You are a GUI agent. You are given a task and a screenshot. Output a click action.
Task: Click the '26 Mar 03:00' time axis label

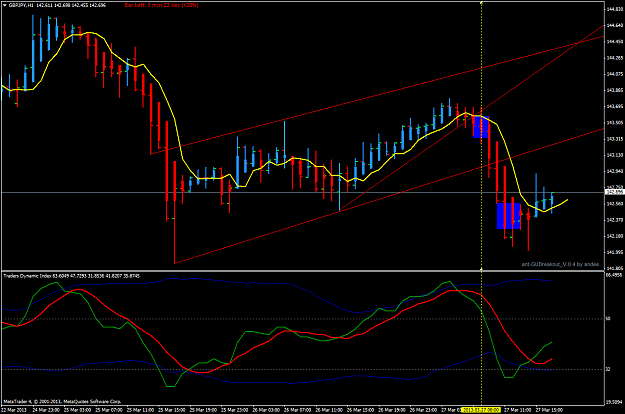(x=266, y=410)
